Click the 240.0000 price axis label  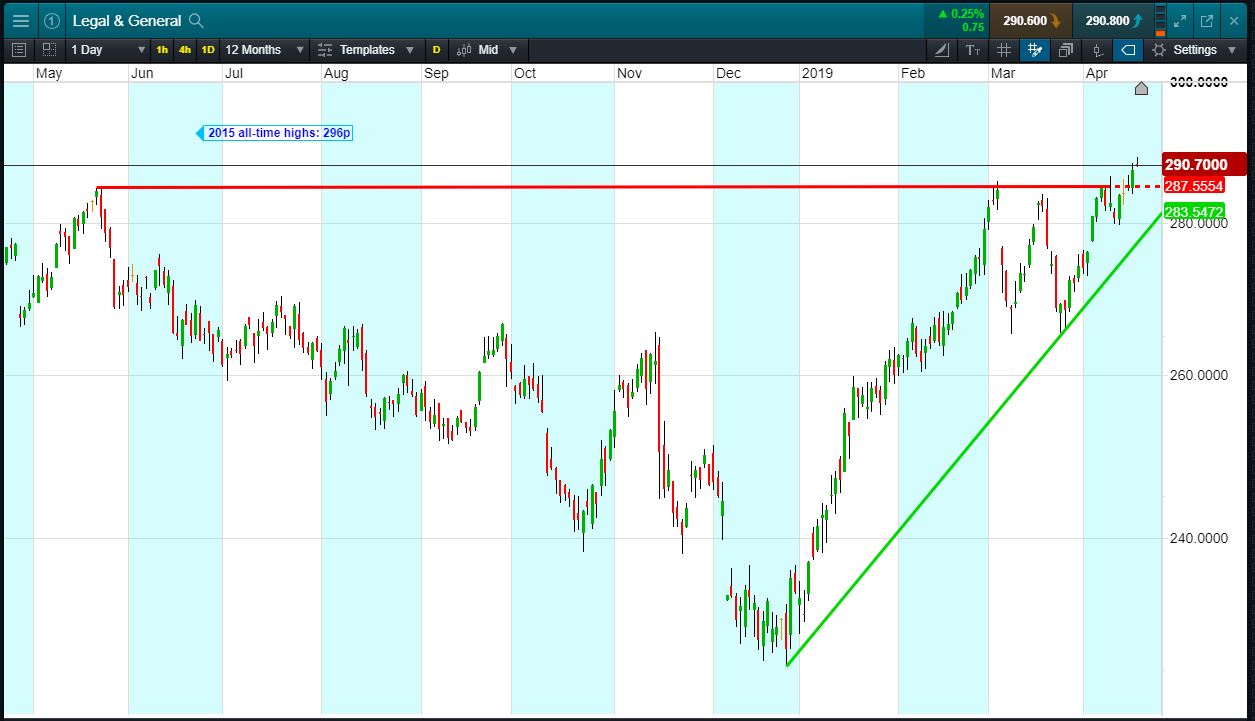point(1198,538)
